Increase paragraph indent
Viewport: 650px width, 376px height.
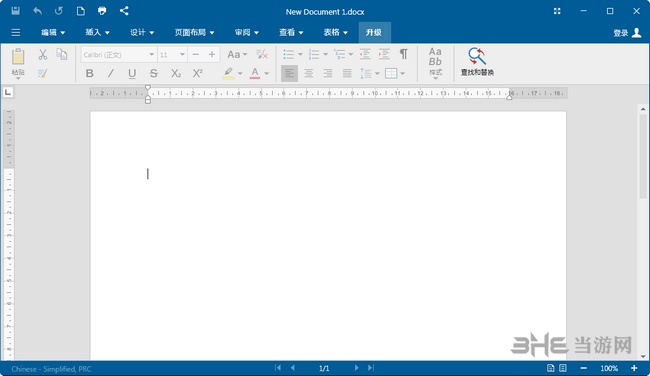pos(384,54)
